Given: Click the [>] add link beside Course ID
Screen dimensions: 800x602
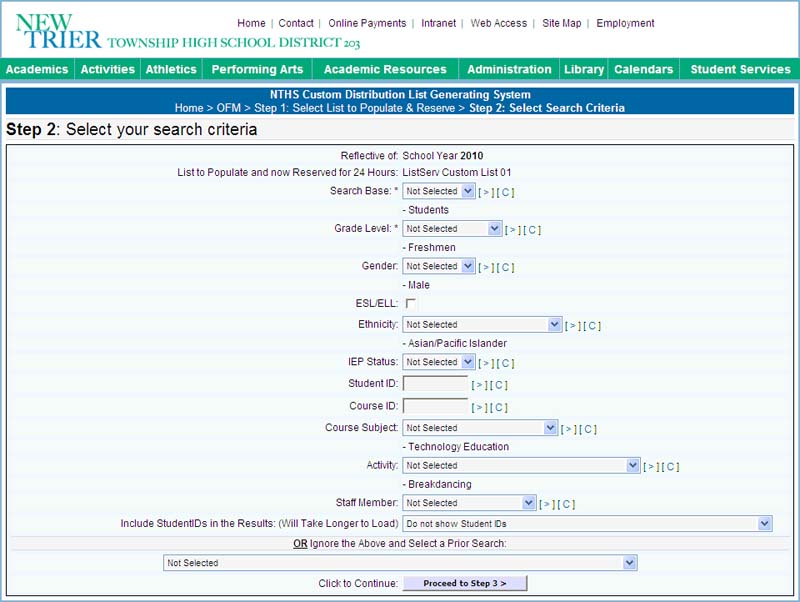Looking at the screenshot, I should (480, 408).
